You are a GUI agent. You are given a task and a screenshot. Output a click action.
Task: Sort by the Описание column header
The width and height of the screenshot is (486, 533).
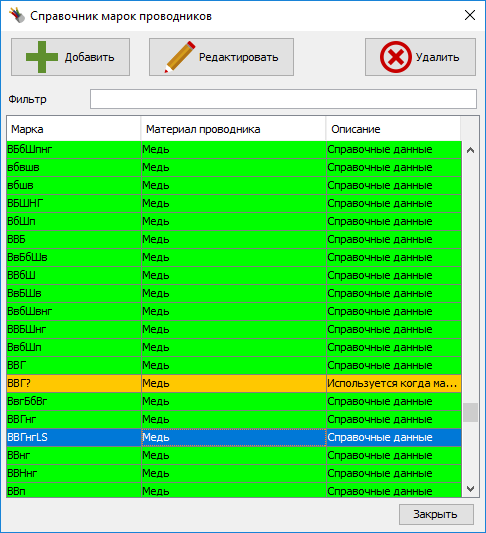[x=393, y=129]
